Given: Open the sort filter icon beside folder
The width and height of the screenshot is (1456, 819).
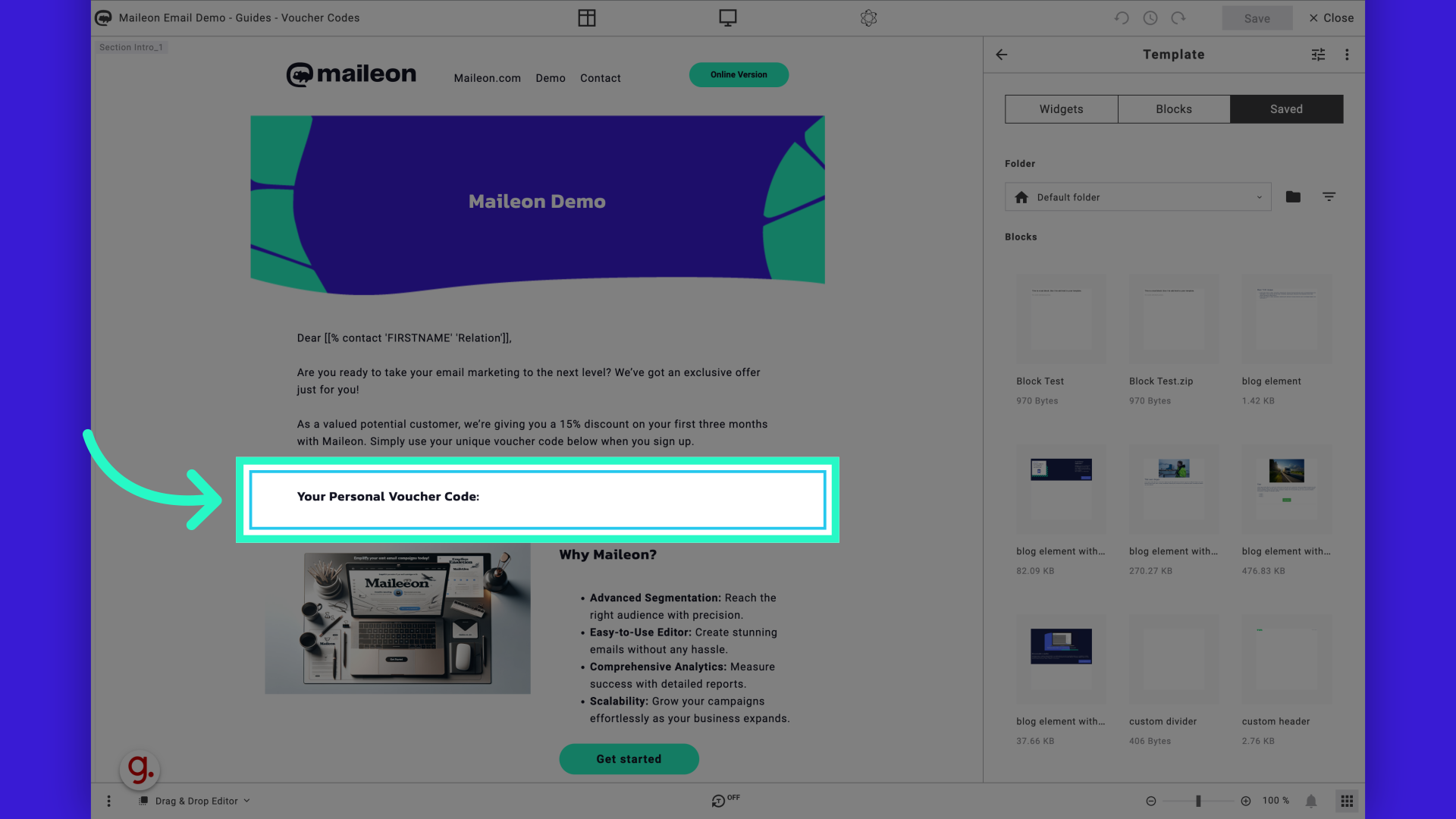Looking at the screenshot, I should [1329, 197].
